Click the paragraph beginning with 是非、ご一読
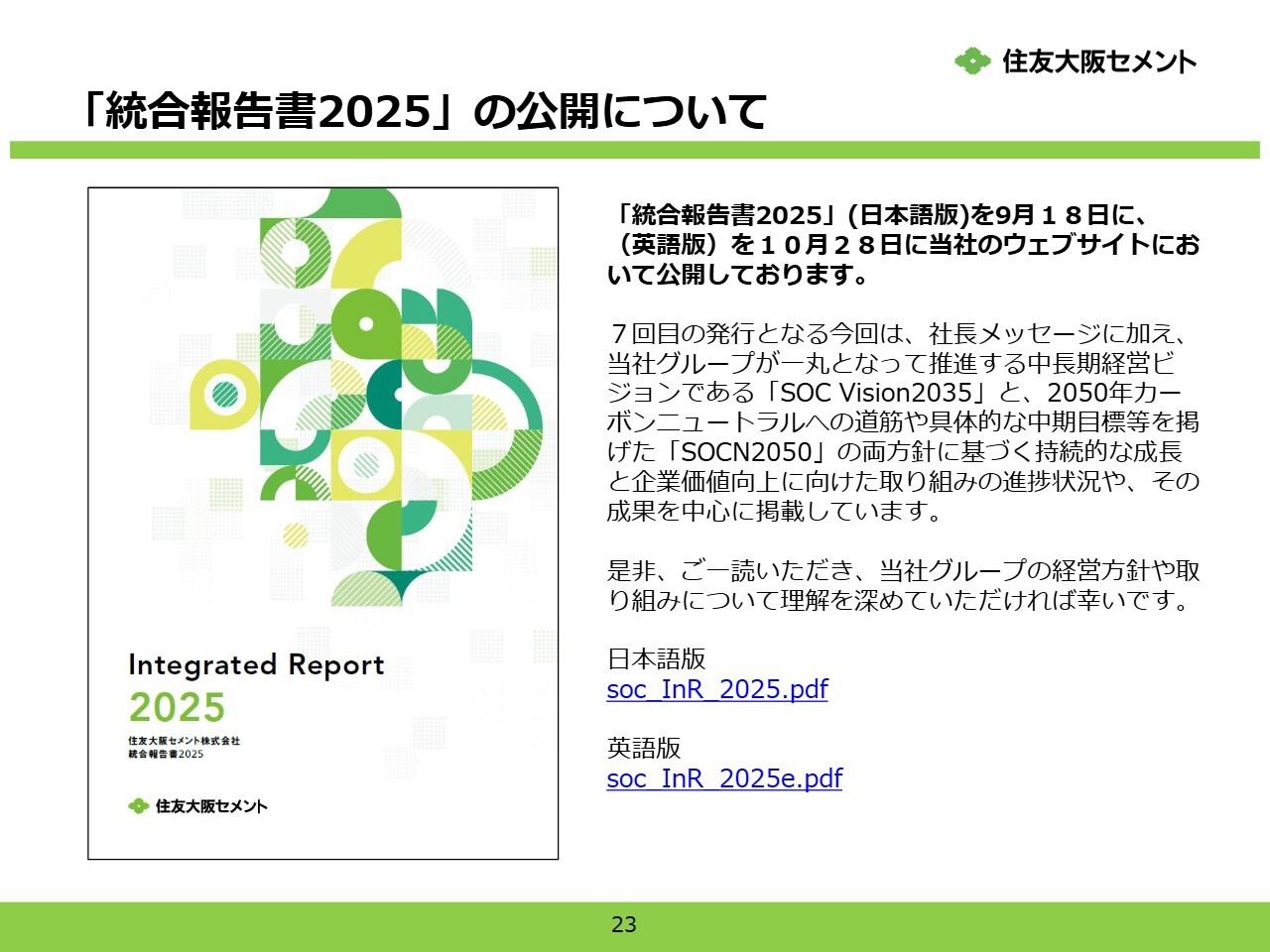This screenshot has height=952, width=1270. click(903, 585)
